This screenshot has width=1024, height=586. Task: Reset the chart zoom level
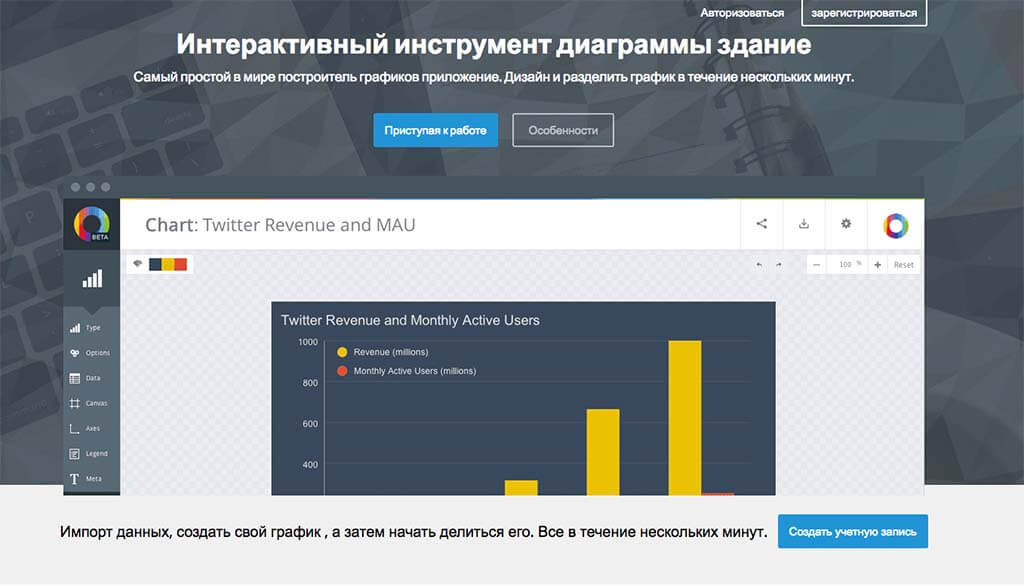[x=903, y=265]
